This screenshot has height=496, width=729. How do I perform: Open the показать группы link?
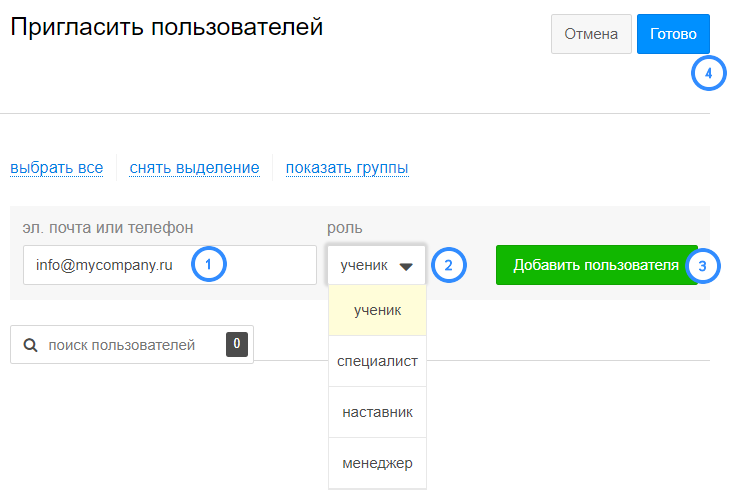click(x=347, y=168)
